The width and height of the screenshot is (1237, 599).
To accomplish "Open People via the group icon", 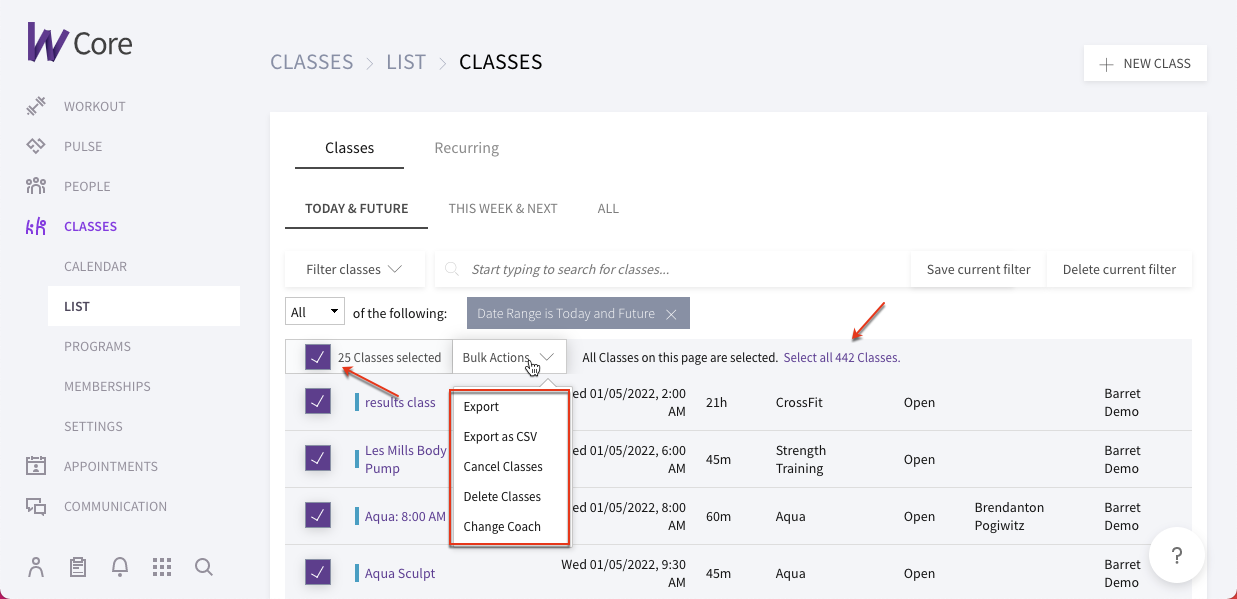I will click(x=36, y=186).
